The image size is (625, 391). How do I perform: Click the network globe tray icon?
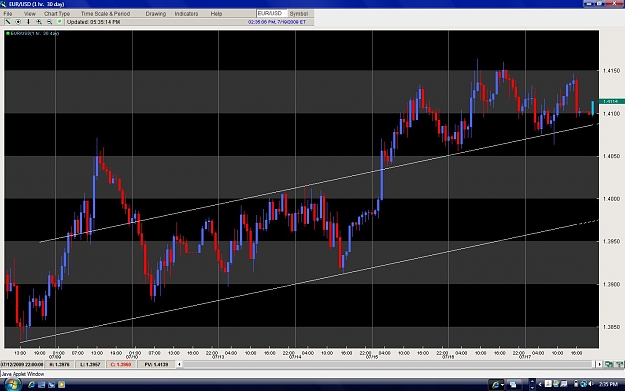pyautogui.click(x=584, y=384)
